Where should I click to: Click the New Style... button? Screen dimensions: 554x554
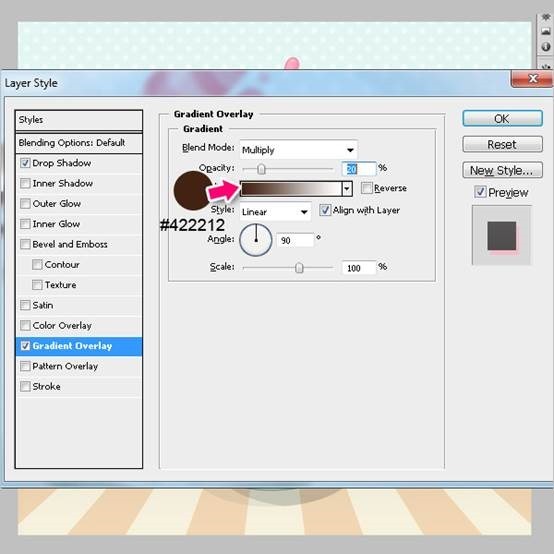tap(502, 171)
